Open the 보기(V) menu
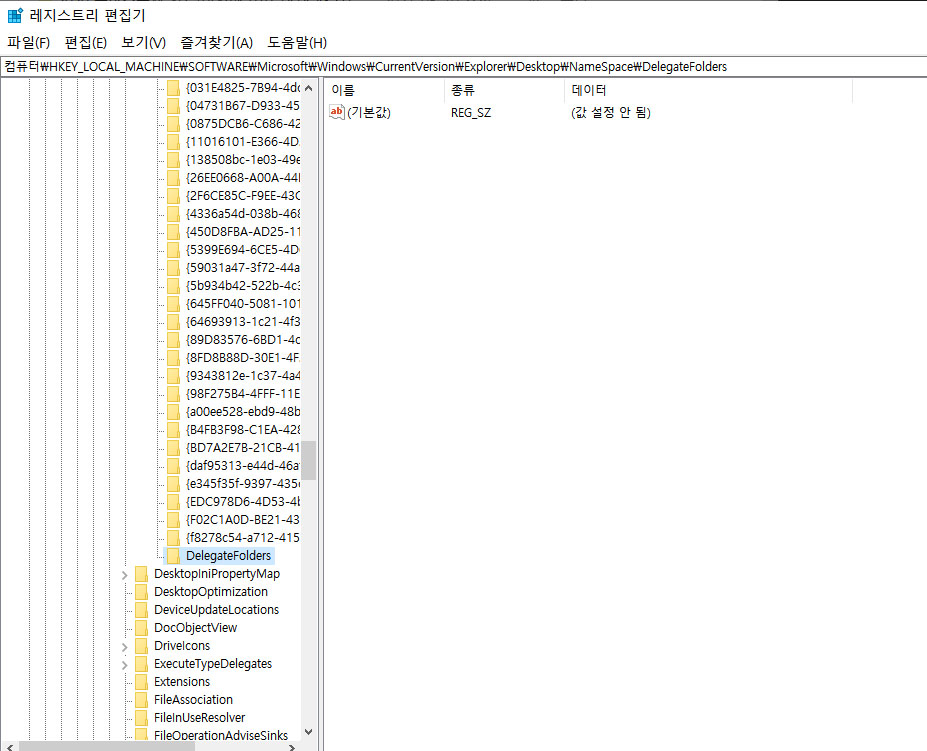The width and height of the screenshot is (927, 751). tap(143, 43)
